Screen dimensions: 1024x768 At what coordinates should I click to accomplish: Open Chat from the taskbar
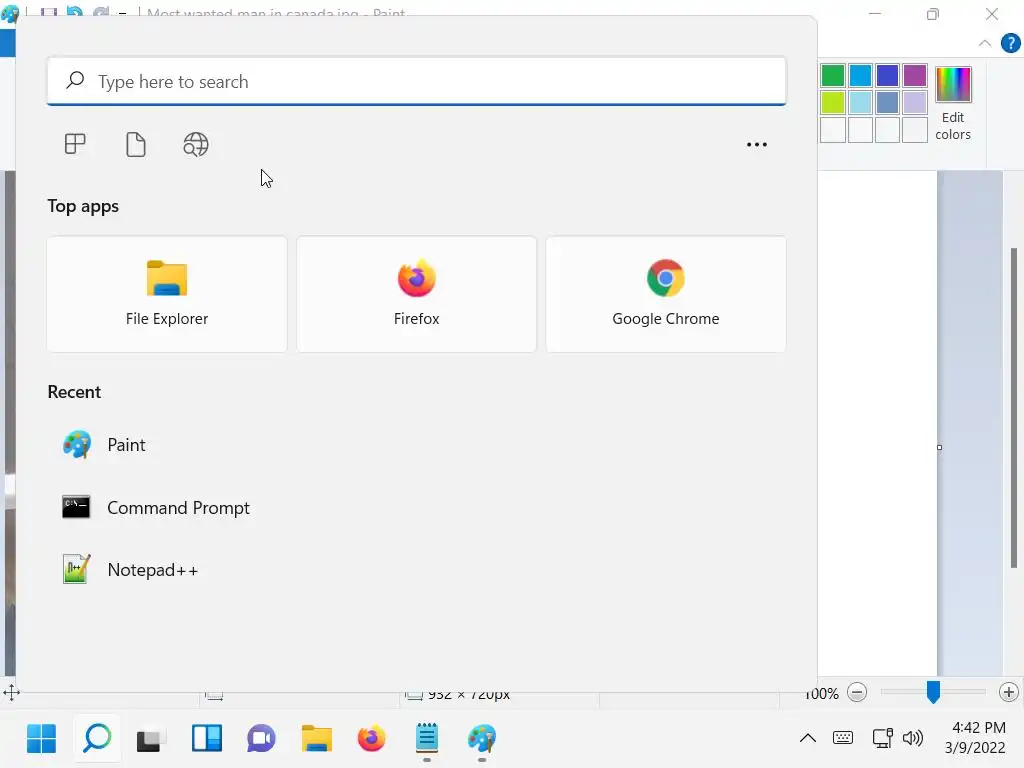coord(261,739)
